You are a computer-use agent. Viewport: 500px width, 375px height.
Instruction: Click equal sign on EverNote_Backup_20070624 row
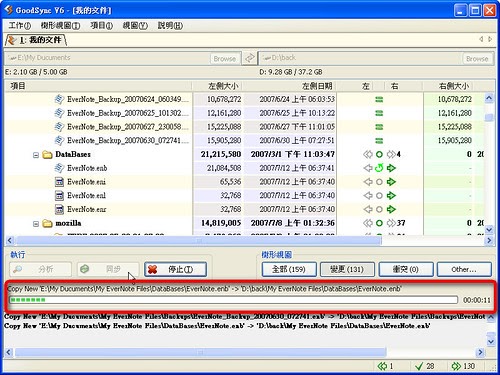(379, 99)
